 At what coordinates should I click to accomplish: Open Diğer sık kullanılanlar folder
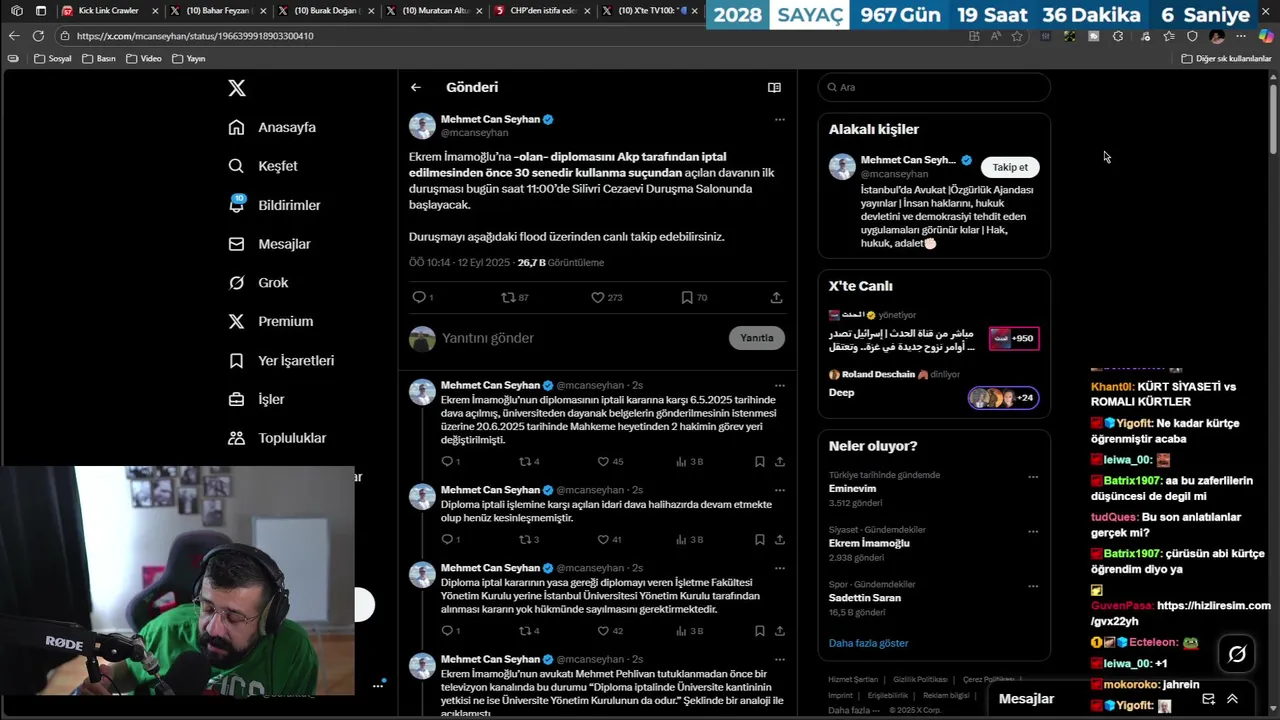(x=1226, y=58)
